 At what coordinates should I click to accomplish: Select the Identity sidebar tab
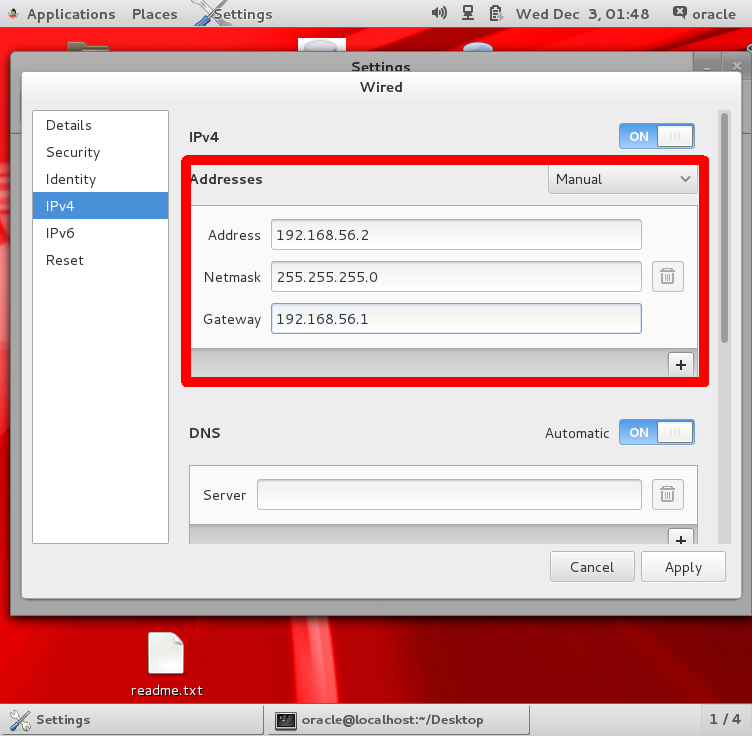[x=100, y=179]
